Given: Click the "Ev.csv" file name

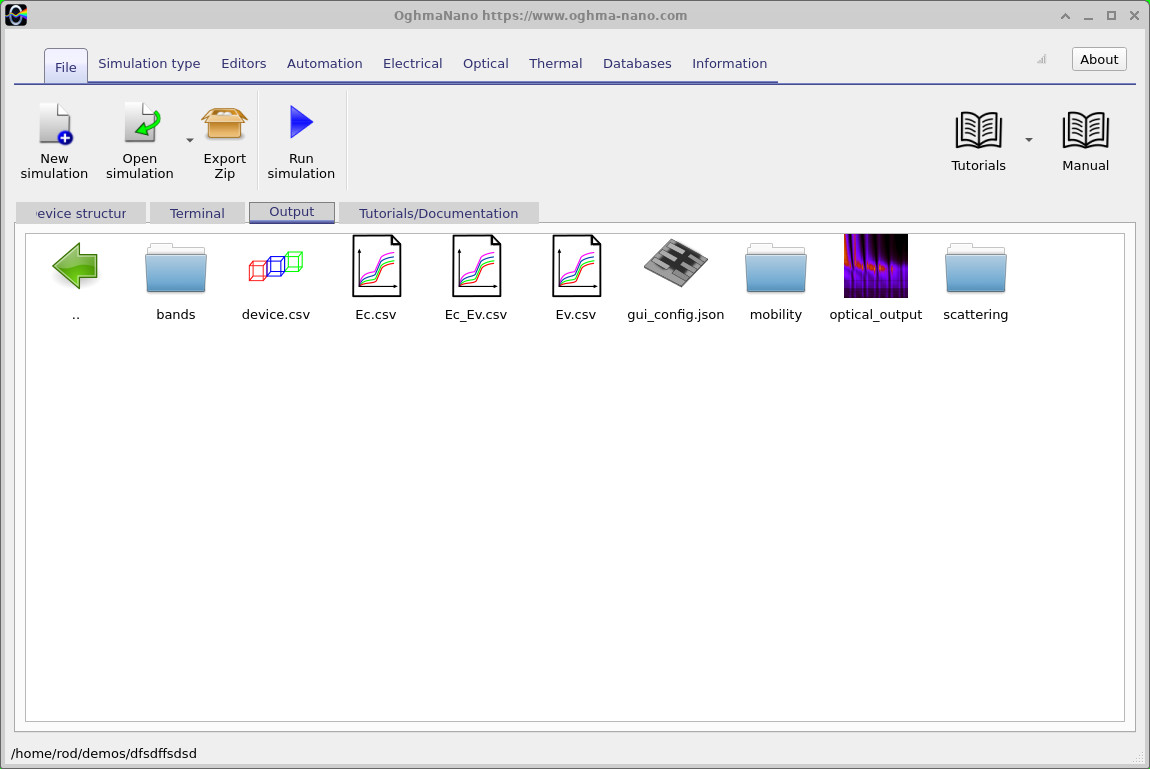Looking at the screenshot, I should pos(576,314).
